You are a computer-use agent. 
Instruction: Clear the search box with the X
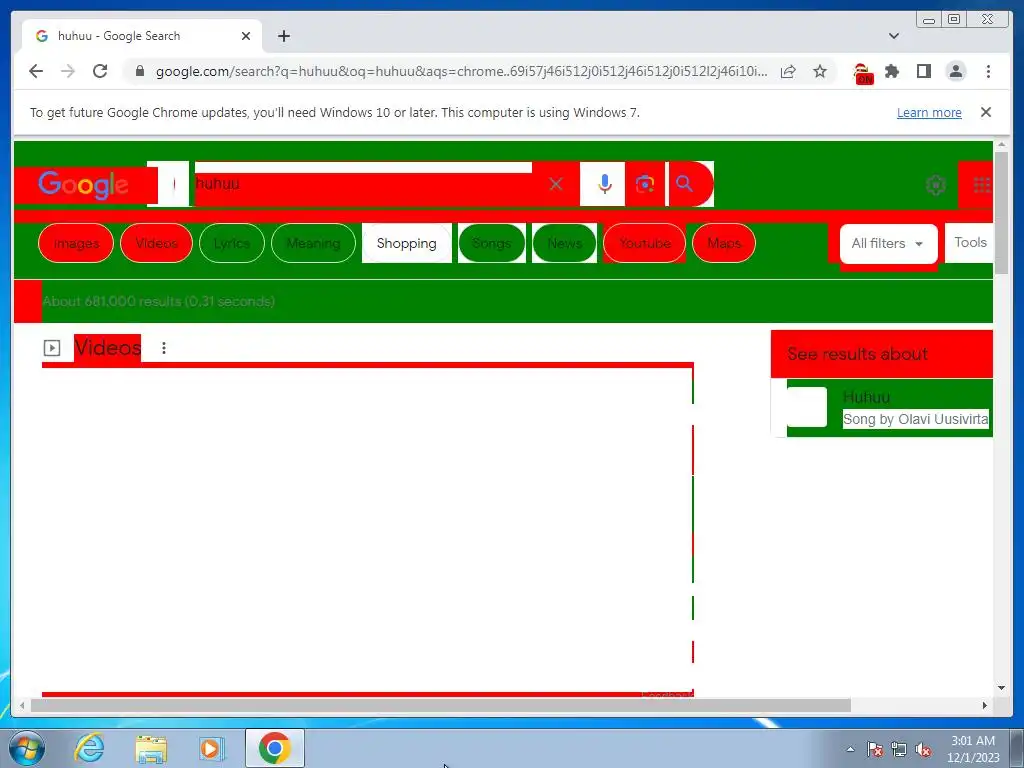pos(556,184)
